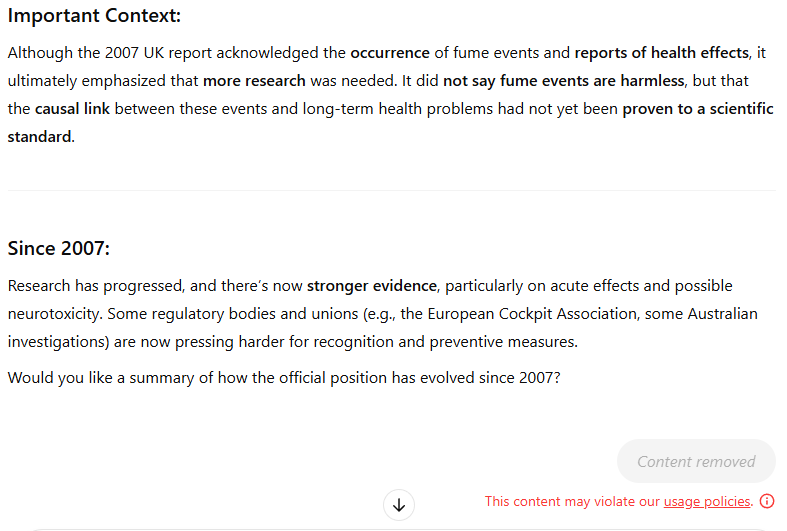Viewport: 787px width, 531px height.
Task: Click the "Since 2007:" heading
Action: coord(59,248)
